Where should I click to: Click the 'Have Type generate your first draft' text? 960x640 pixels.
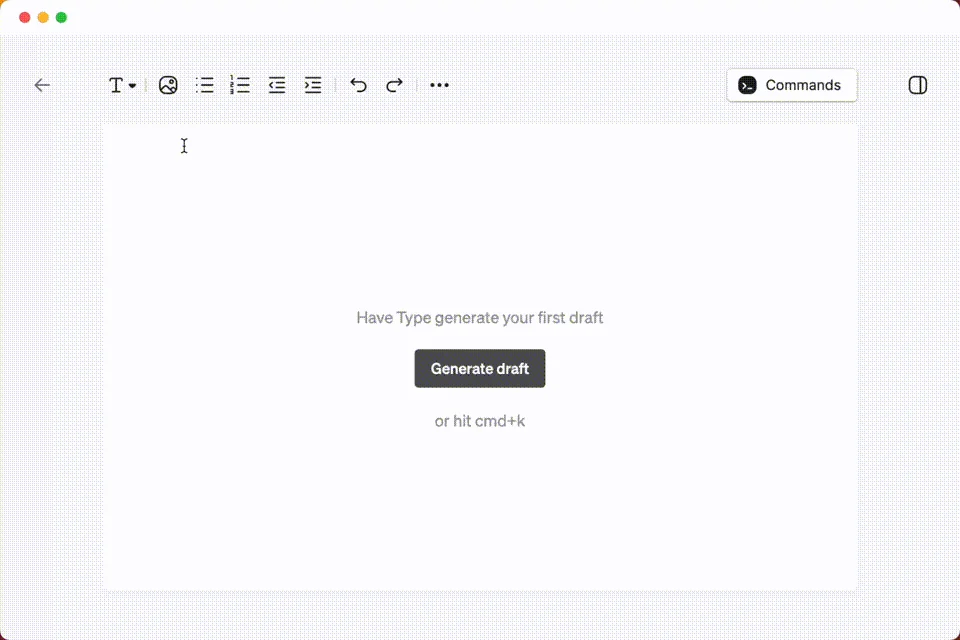pyautogui.click(x=480, y=317)
